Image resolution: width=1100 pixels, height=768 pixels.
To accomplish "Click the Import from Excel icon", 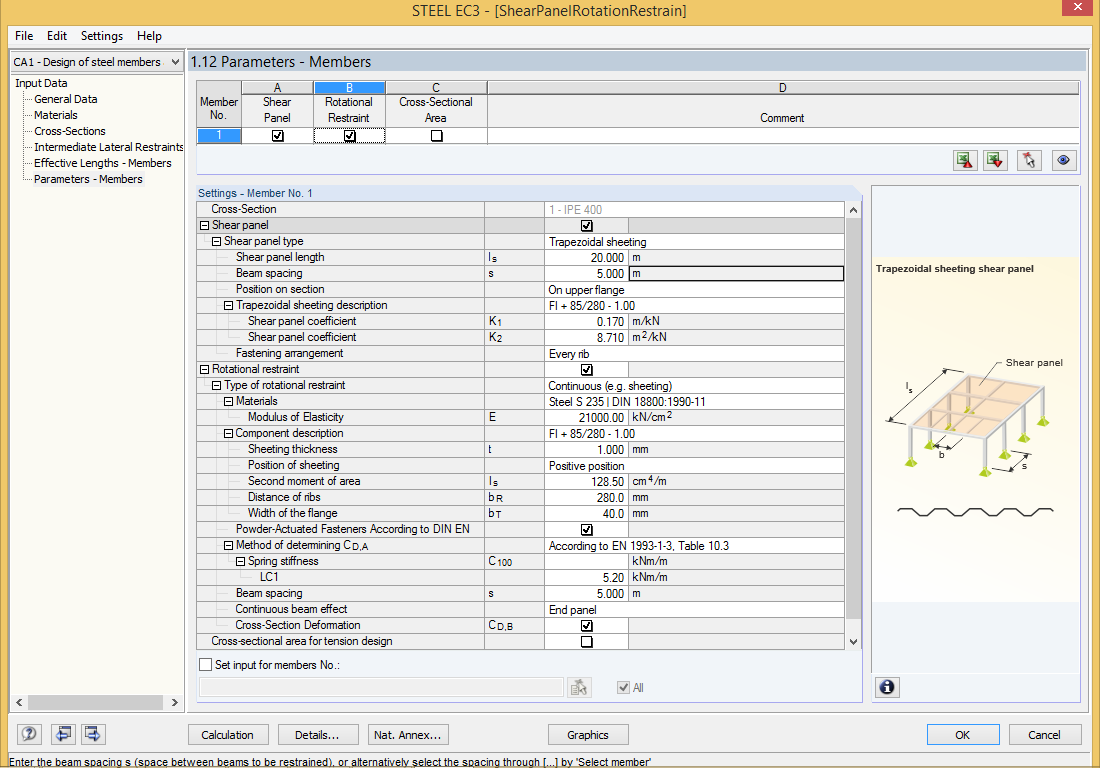I will point(996,160).
